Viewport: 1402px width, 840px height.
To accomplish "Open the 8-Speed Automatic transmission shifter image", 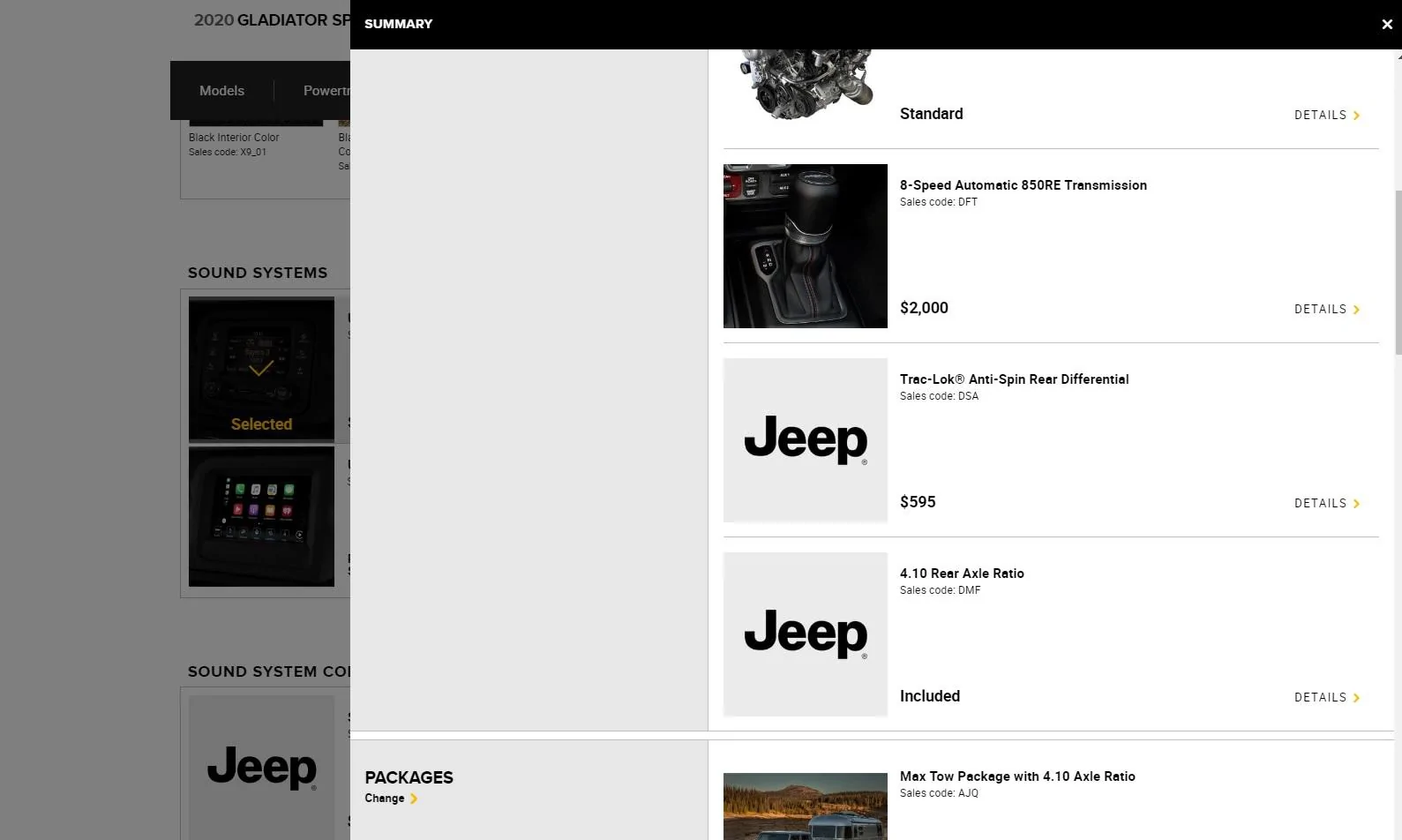I will [x=806, y=246].
